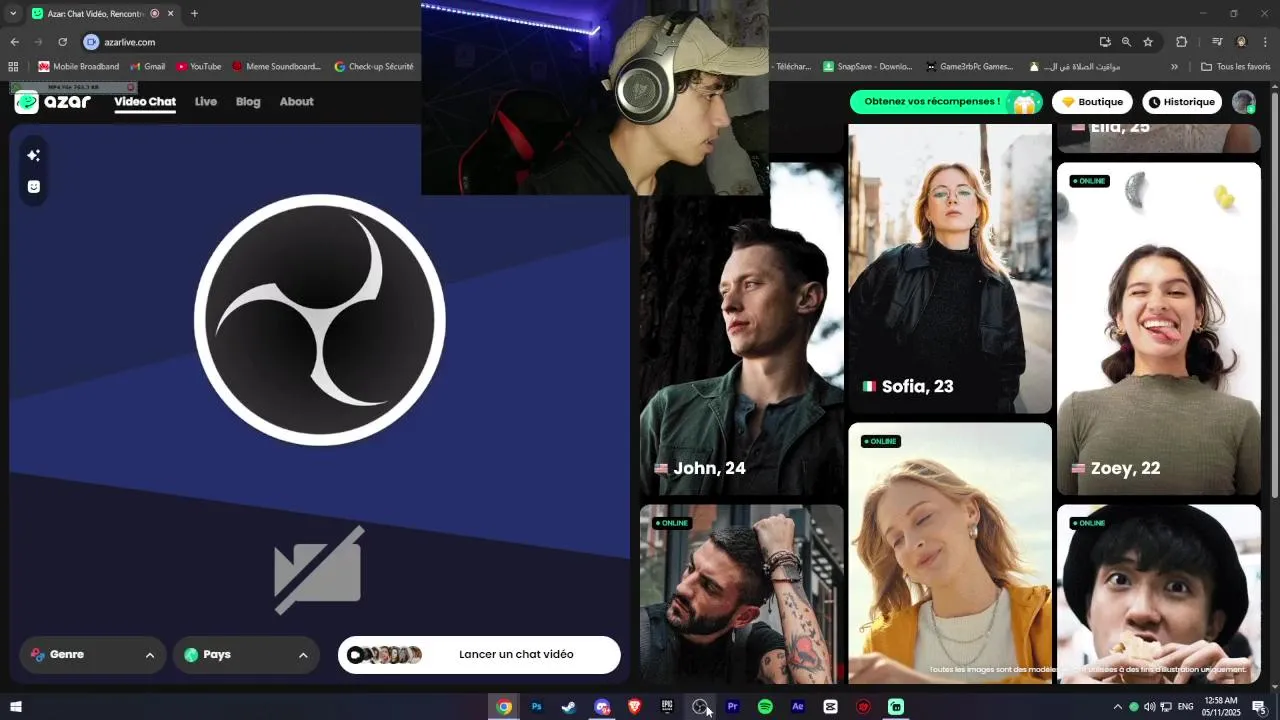Image resolution: width=1280 pixels, height=720 pixels.
Task: Open the About page
Action: [296, 102]
